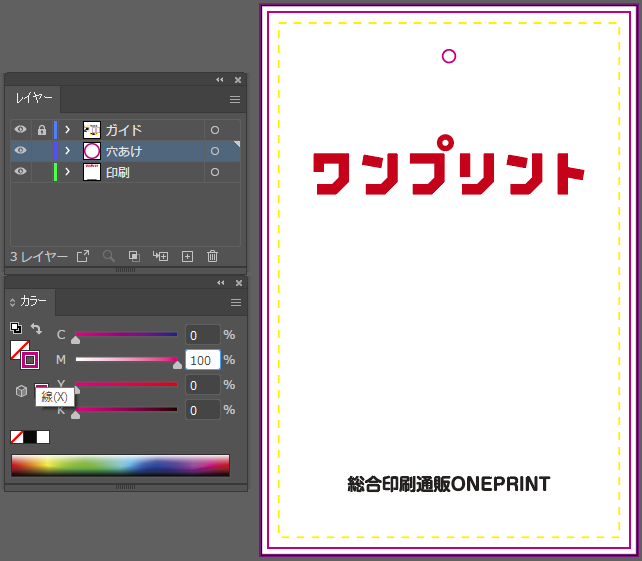
Task: Click the collect for export icon
Action: point(83,257)
